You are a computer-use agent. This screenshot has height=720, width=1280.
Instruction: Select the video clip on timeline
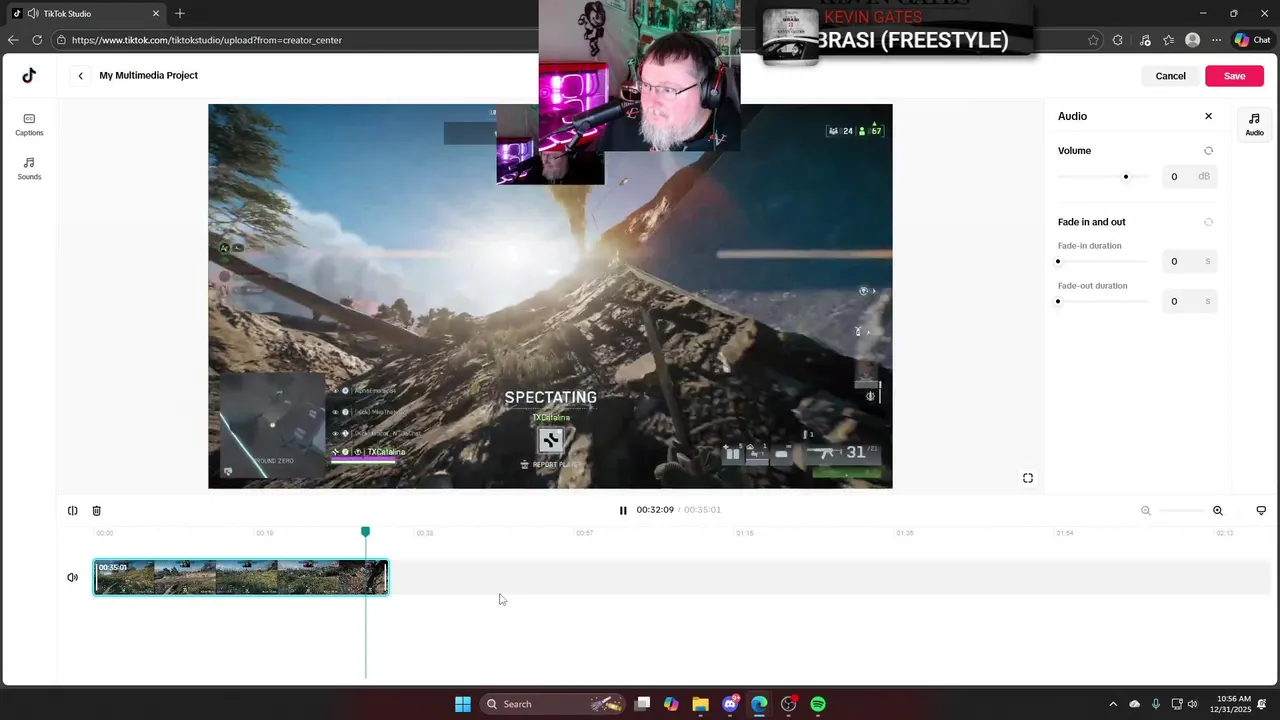(241, 578)
